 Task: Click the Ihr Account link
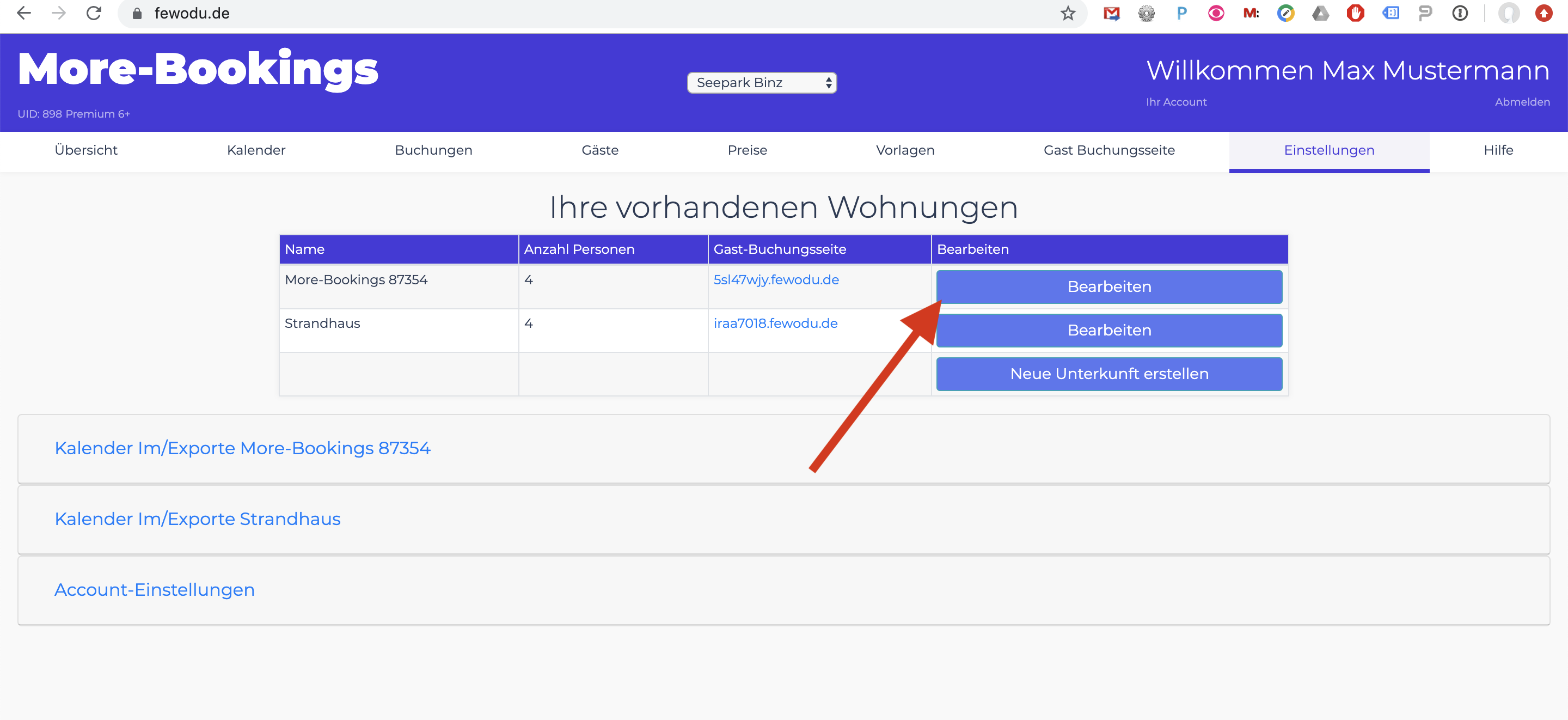coord(1176,102)
